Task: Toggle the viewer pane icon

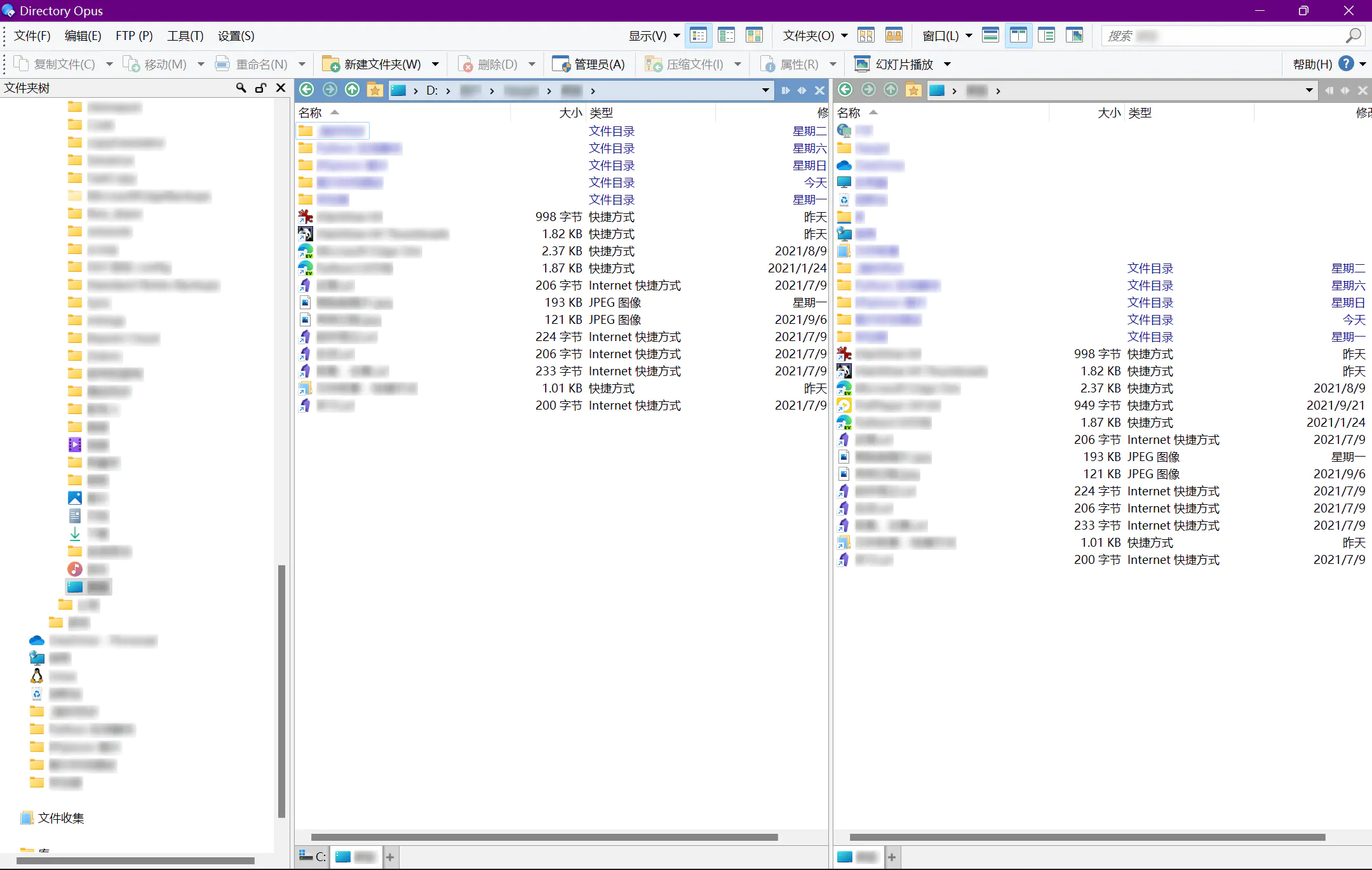Action: (1074, 36)
